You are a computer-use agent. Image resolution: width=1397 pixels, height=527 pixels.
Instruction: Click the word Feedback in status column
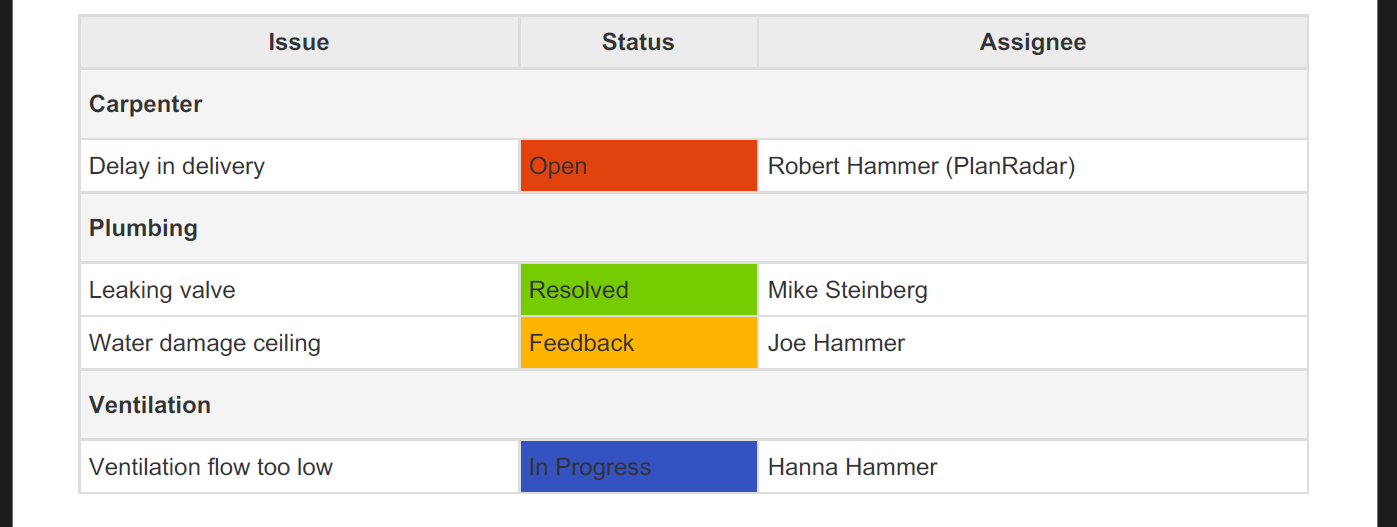(x=581, y=343)
